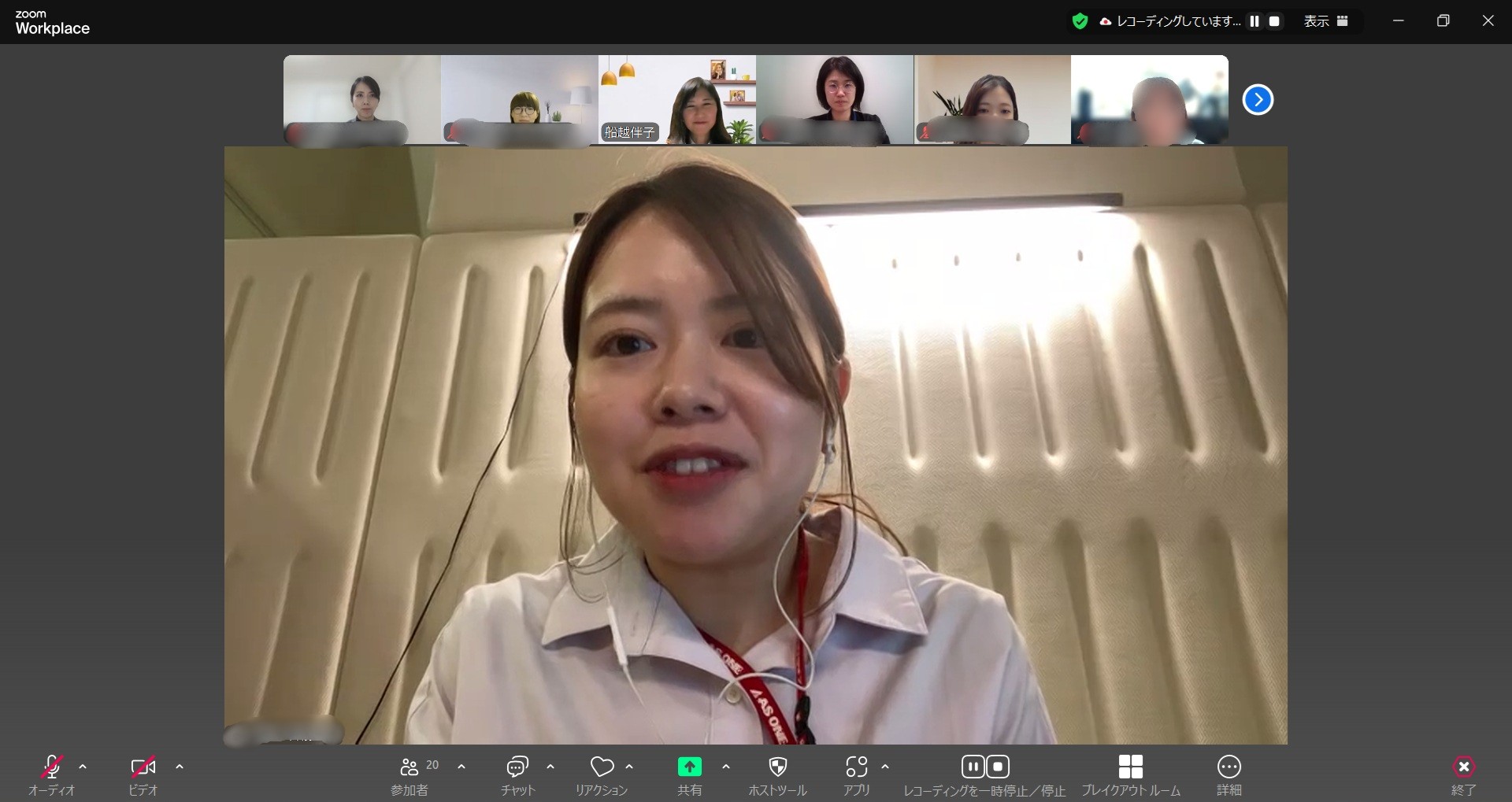Click the red 終了 end meeting button

pos(1463,767)
